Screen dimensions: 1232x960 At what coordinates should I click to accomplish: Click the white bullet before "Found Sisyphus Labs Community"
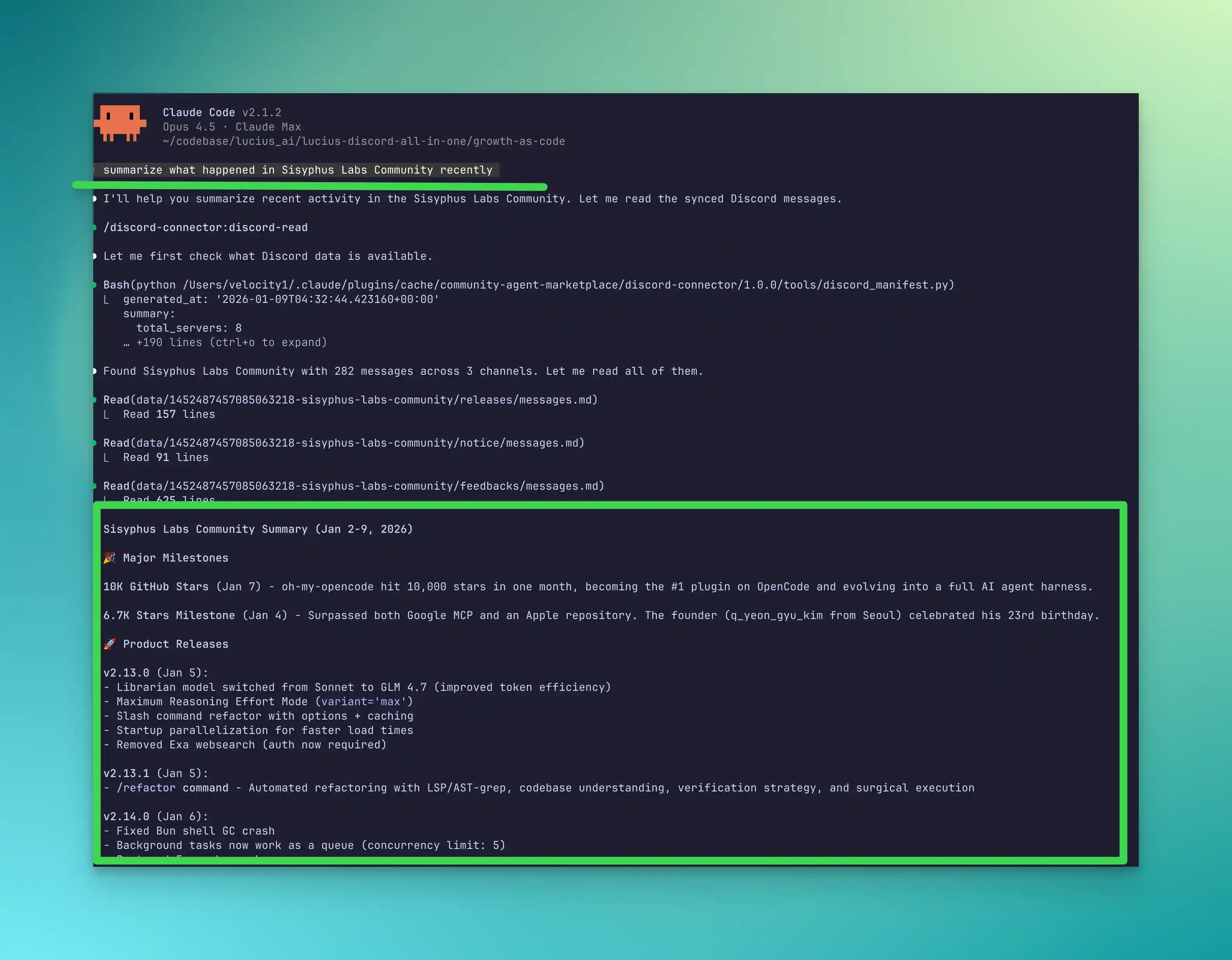pos(95,371)
